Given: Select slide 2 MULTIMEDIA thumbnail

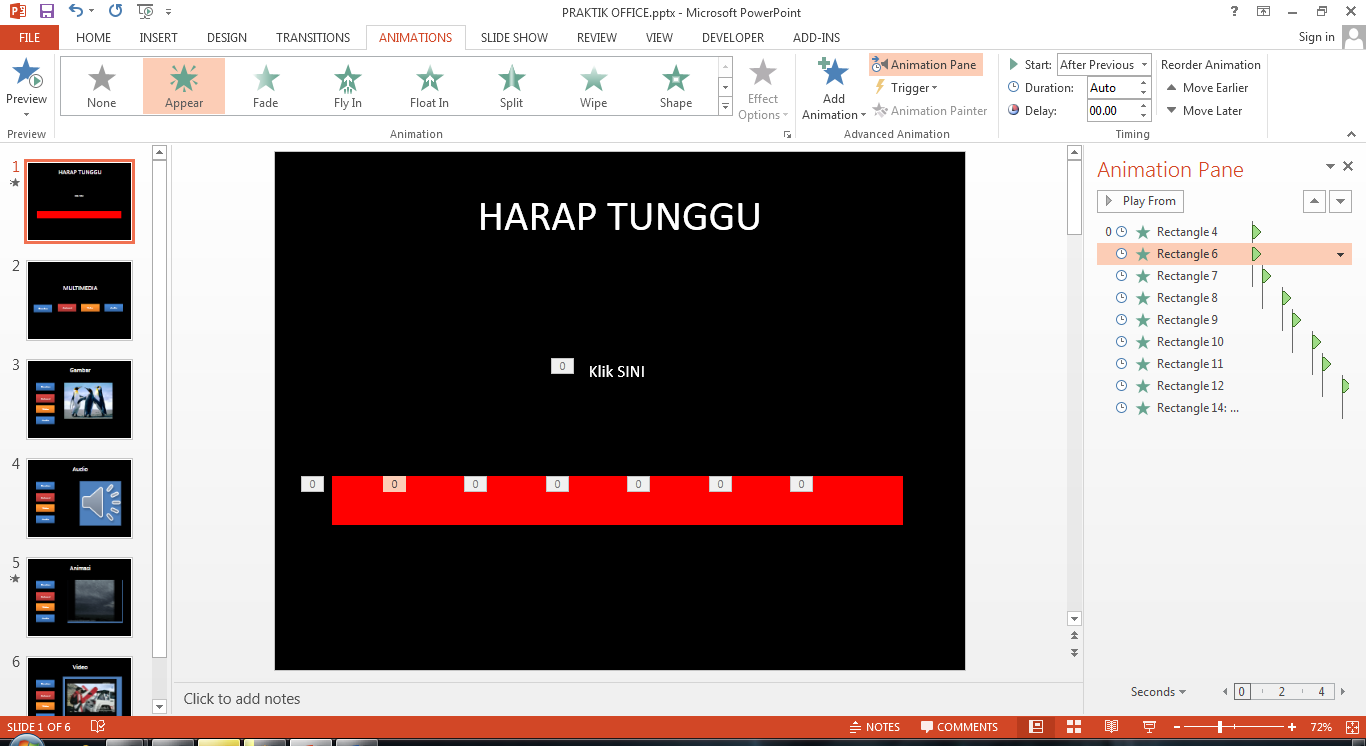Looking at the screenshot, I should pos(80,300).
